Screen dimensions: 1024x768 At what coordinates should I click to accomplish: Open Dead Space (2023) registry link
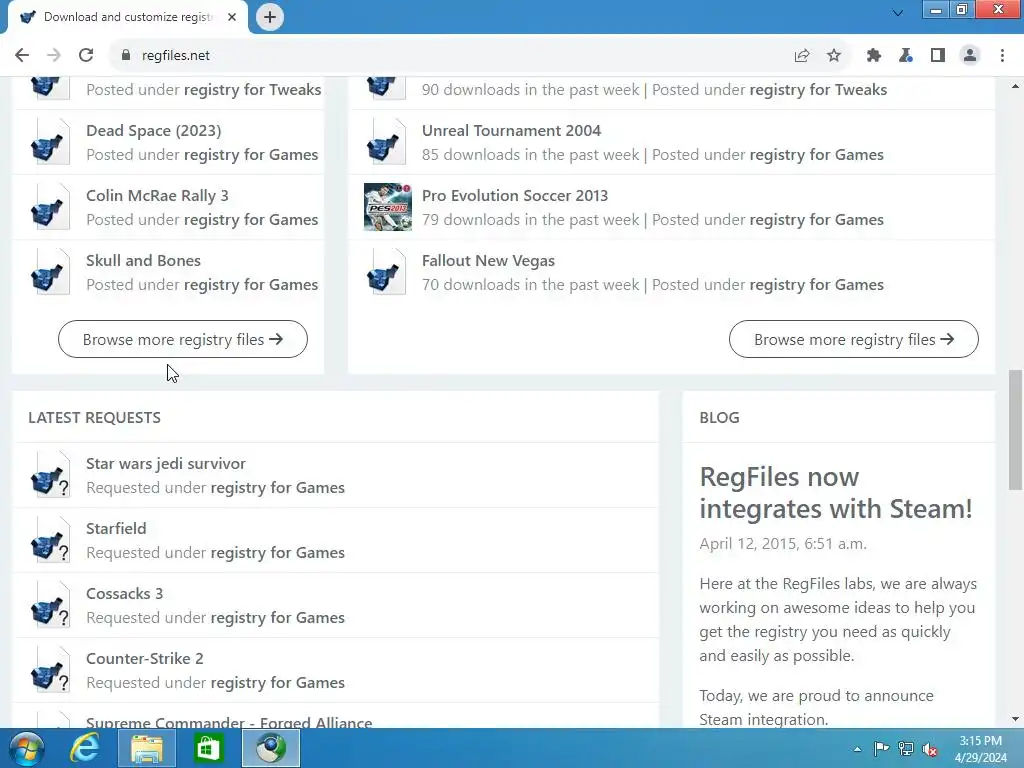[x=153, y=131]
